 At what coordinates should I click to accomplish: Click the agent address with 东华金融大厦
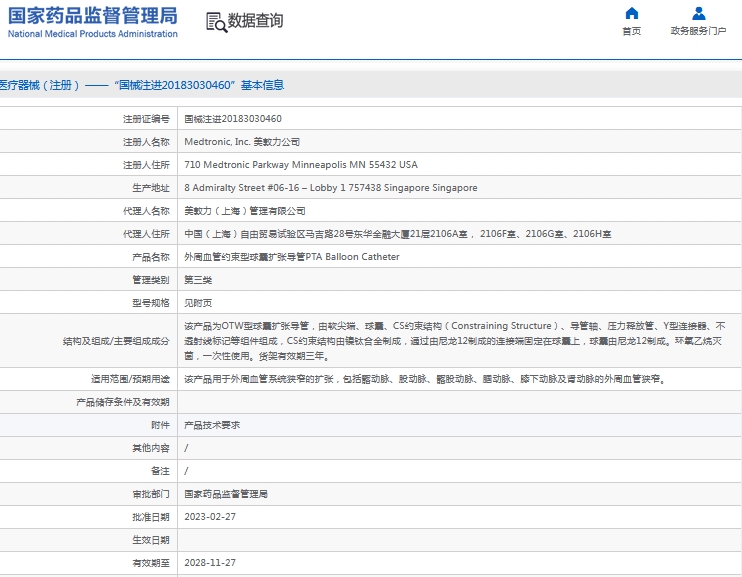398,234
